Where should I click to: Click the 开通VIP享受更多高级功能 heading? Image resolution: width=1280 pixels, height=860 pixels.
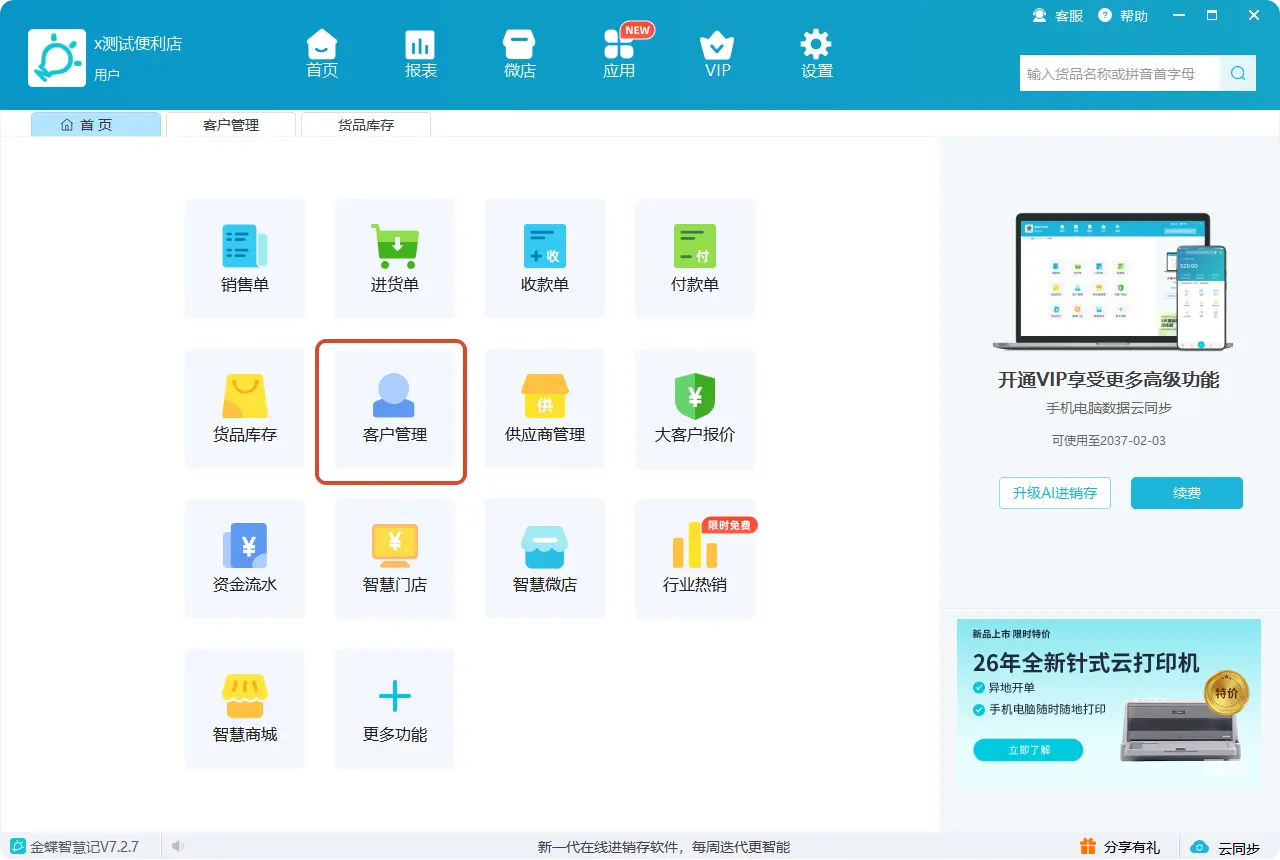pos(1109,380)
